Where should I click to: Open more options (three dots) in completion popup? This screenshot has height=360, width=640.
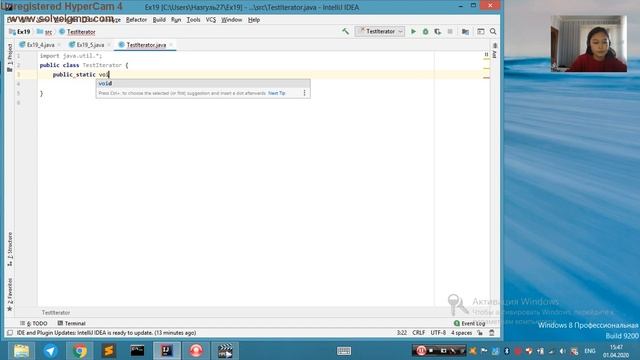[304, 93]
